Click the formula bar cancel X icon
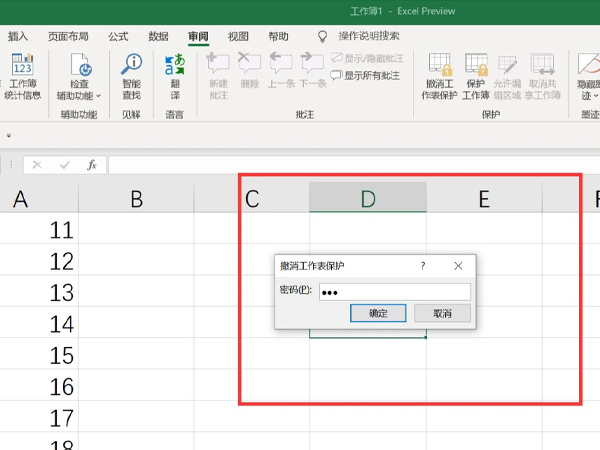This screenshot has height=450, width=600. point(37,165)
